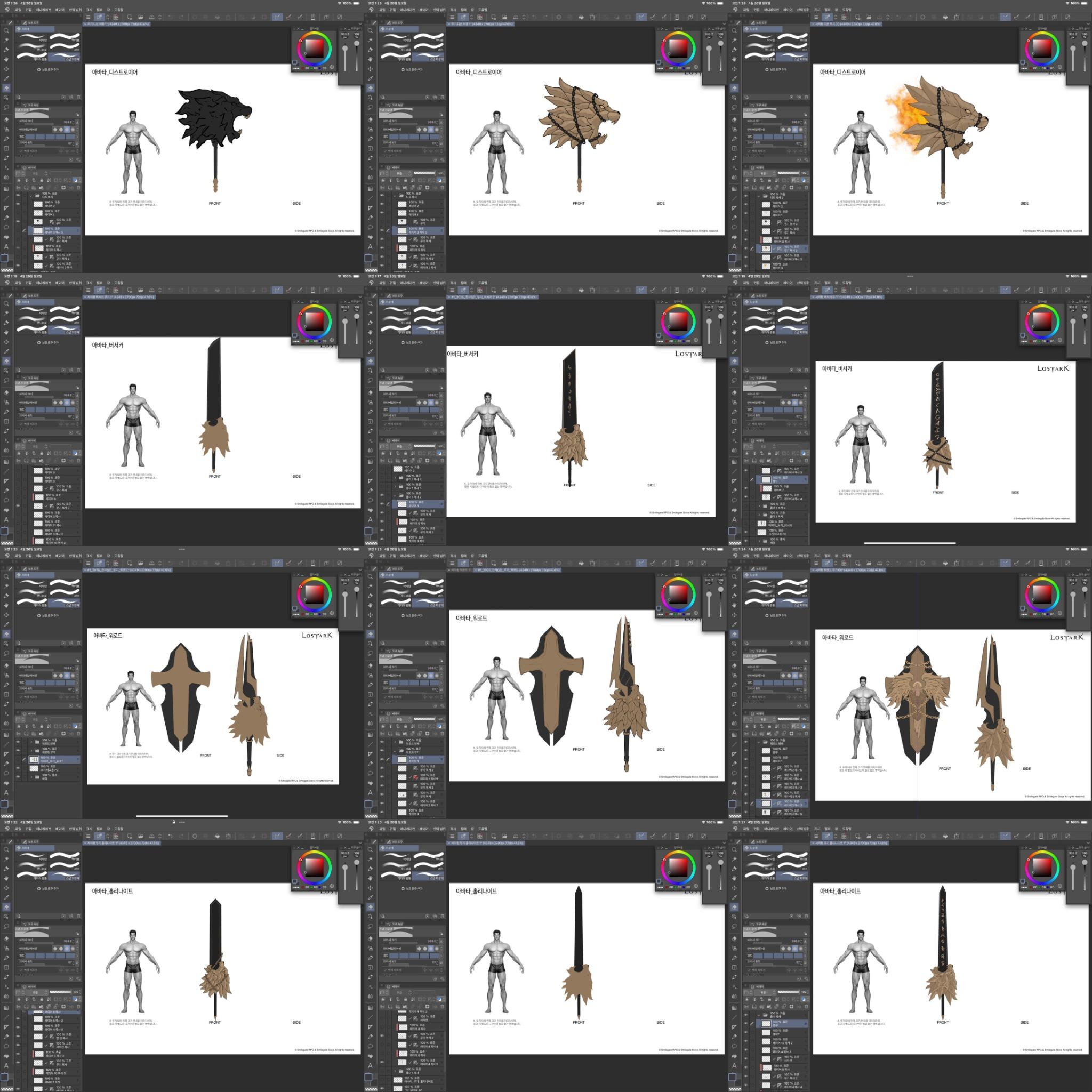
Task: Open the 파일 menu in the black lion screenshot
Action: pyautogui.click(x=18, y=10)
